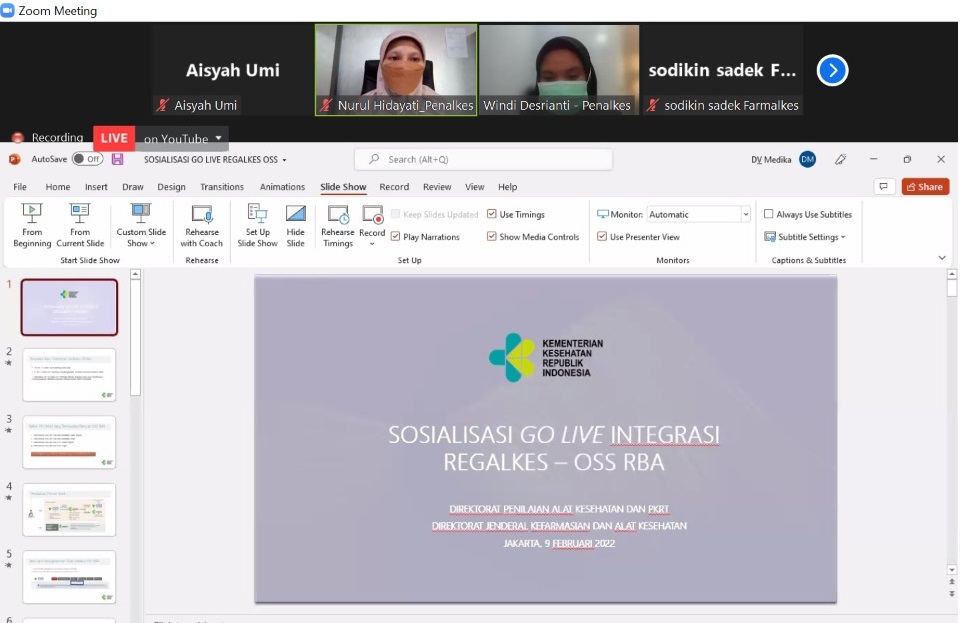Click the Hide Slide button
This screenshot has width=960, height=623.
[x=295, y=225]
